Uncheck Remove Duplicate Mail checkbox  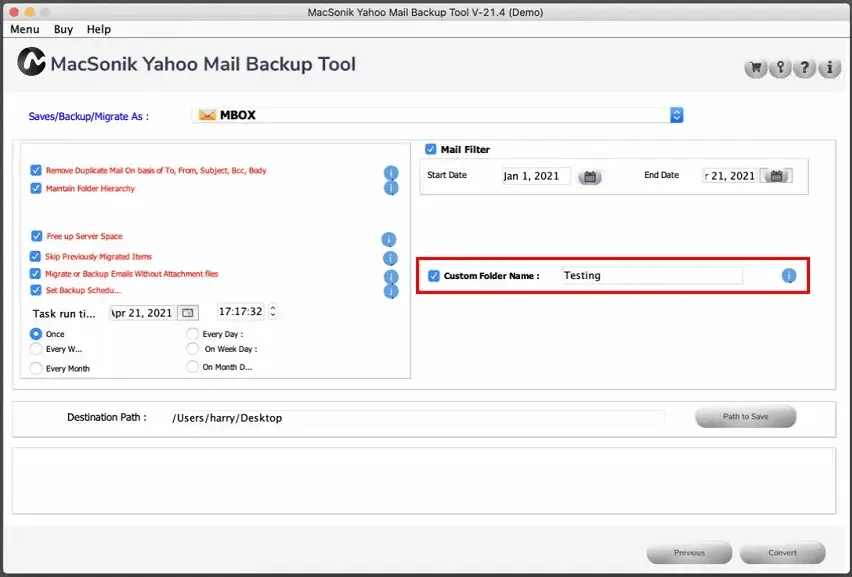point(36,170)
